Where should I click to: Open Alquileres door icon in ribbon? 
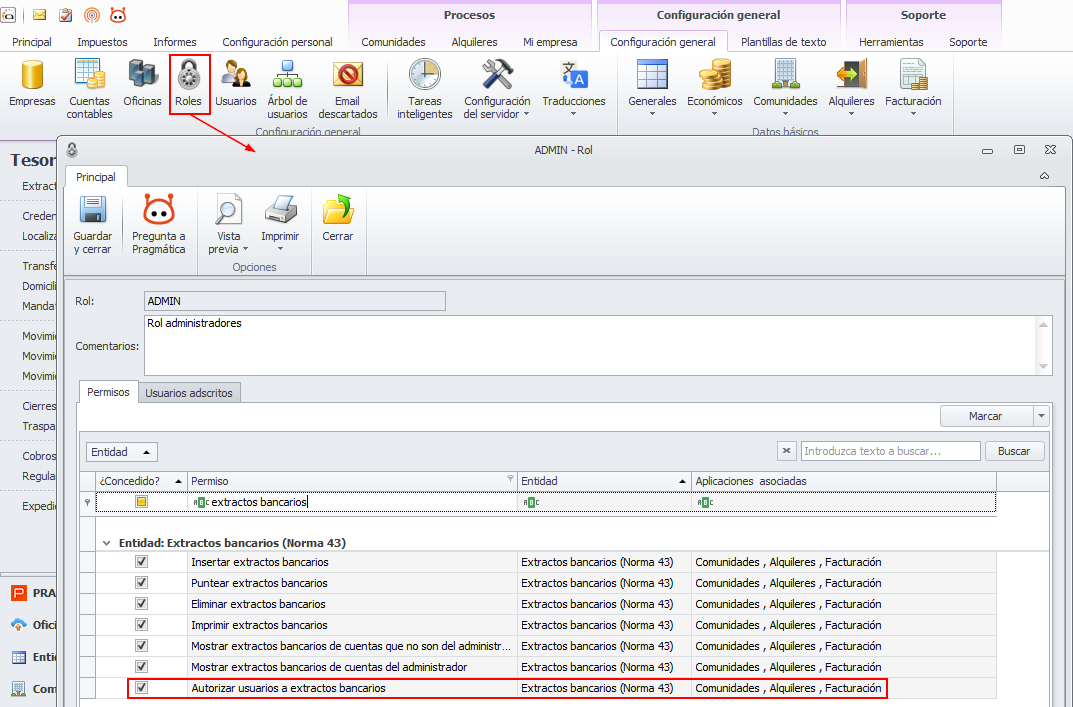[x=851, y=75]
